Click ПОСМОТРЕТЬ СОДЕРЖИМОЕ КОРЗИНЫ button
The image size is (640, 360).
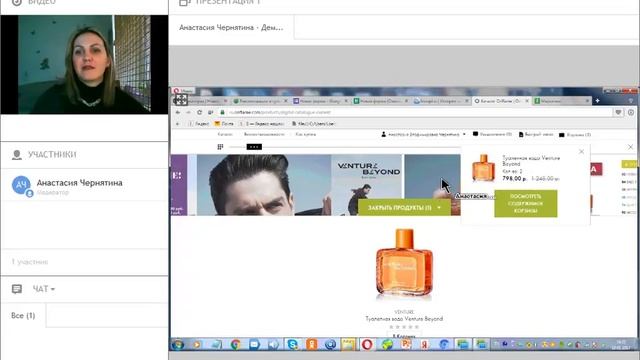click(x=526, y=204)
